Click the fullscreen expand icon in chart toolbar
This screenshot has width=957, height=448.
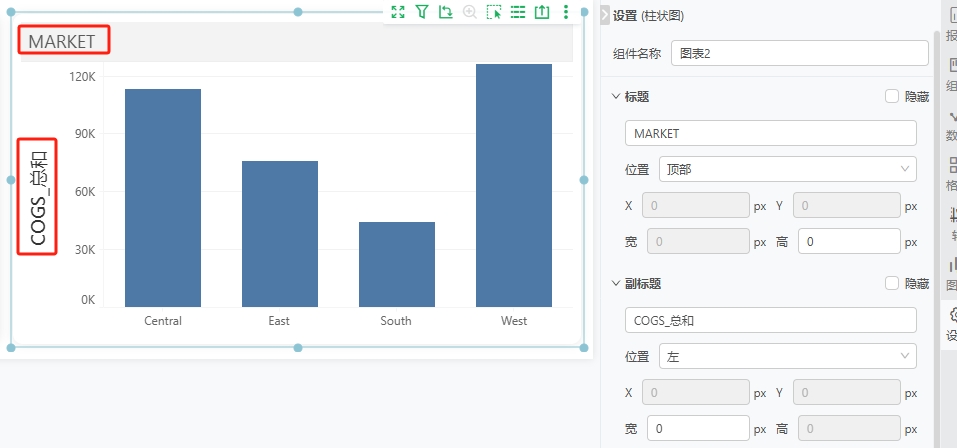(398, 12)
